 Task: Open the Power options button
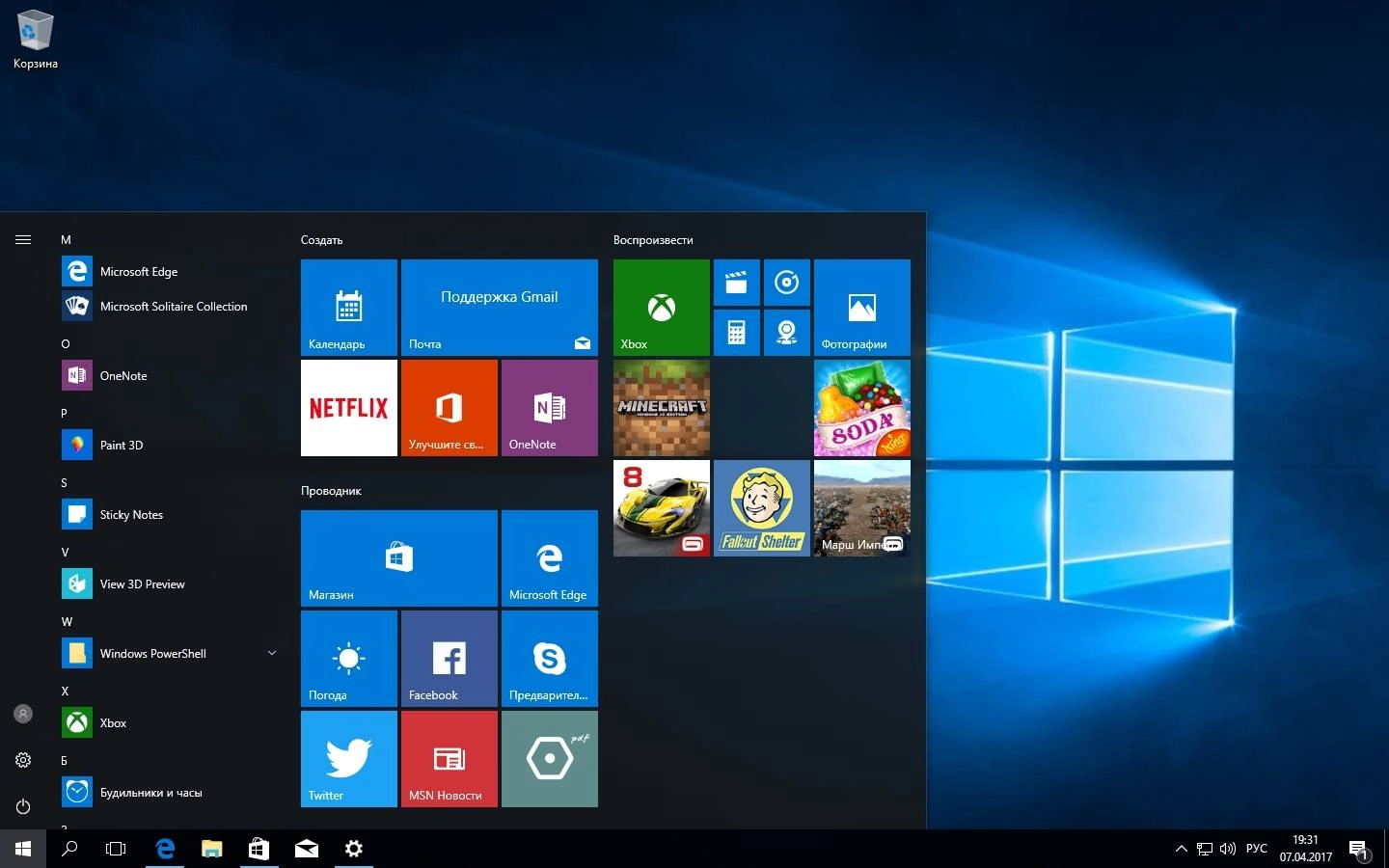(x=23, y=806)
